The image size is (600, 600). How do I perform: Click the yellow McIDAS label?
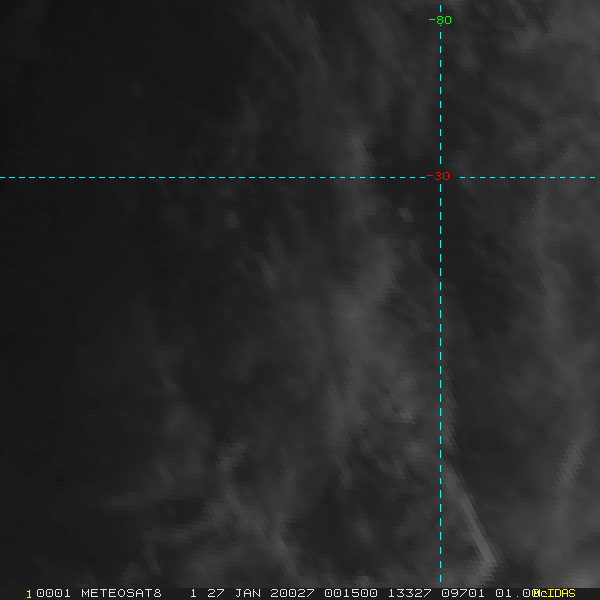(554, 593)
